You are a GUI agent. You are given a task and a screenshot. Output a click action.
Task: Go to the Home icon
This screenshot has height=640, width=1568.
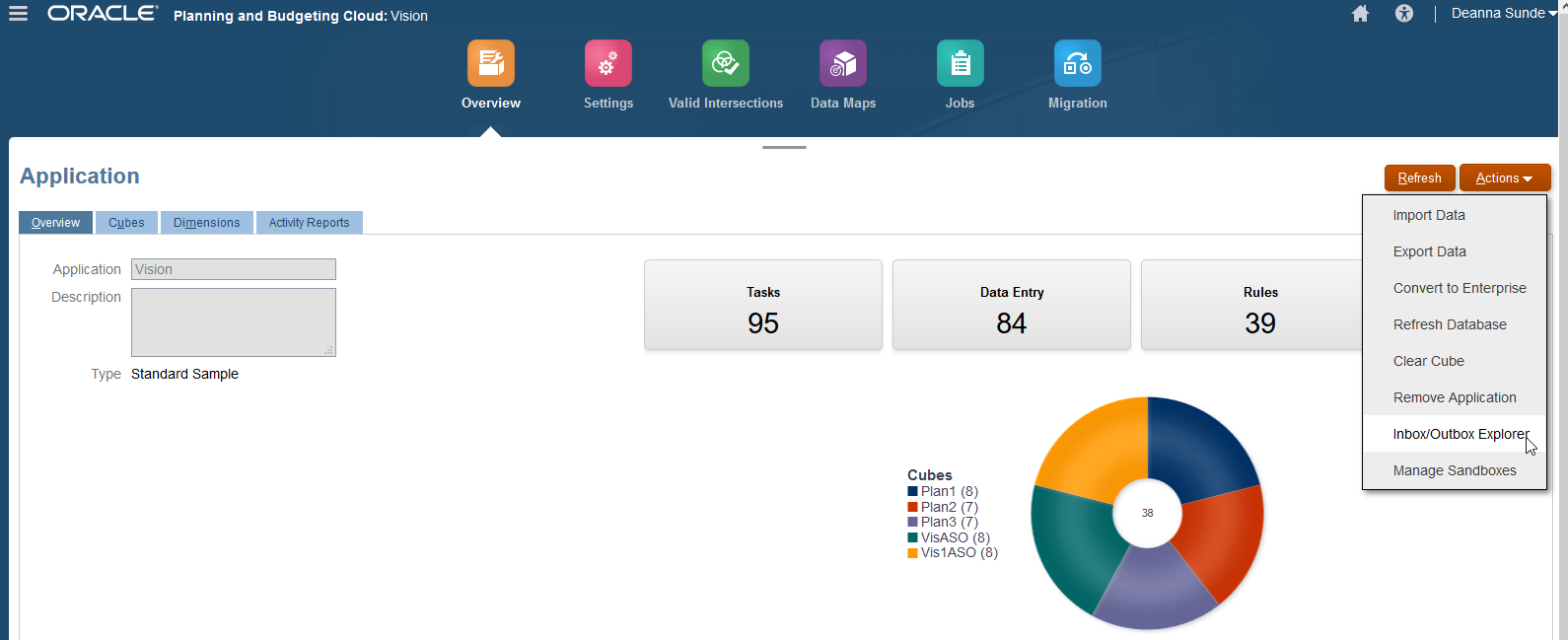coord(1360,14)
